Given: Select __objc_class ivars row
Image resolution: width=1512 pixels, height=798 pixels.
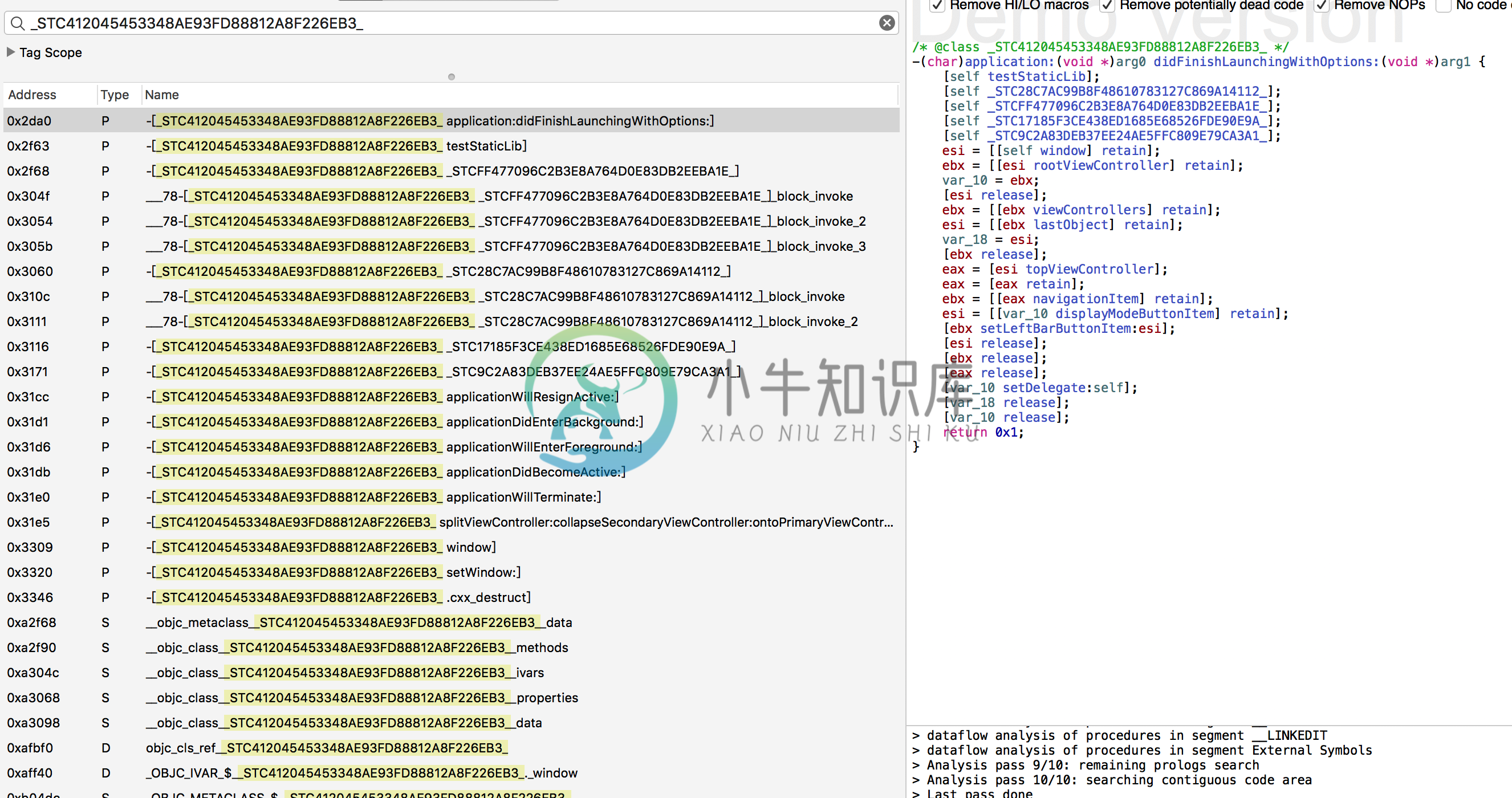Looking at the screenshot, I should click(x=451, y=673).
